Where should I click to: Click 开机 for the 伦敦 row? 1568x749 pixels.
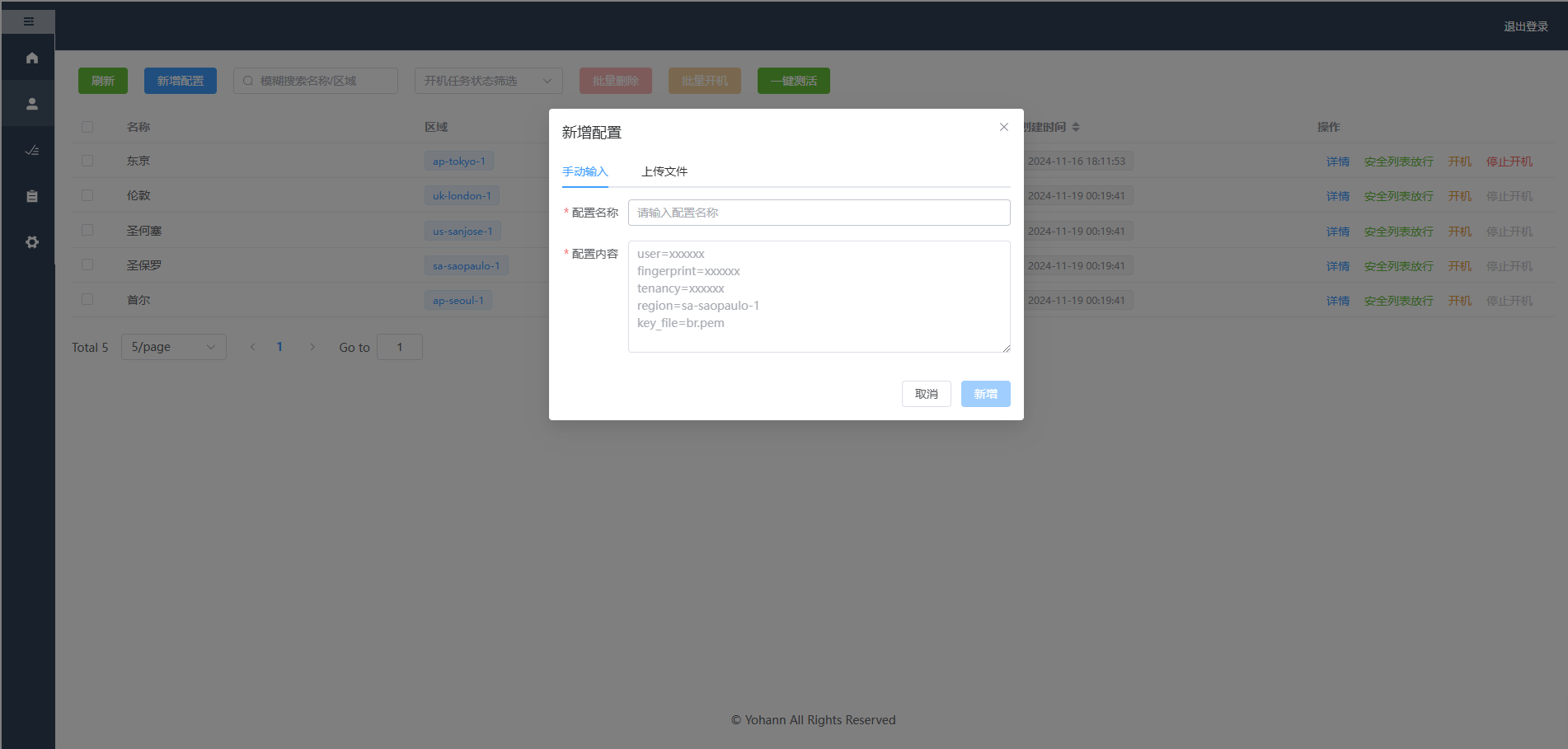[1460, 196]
